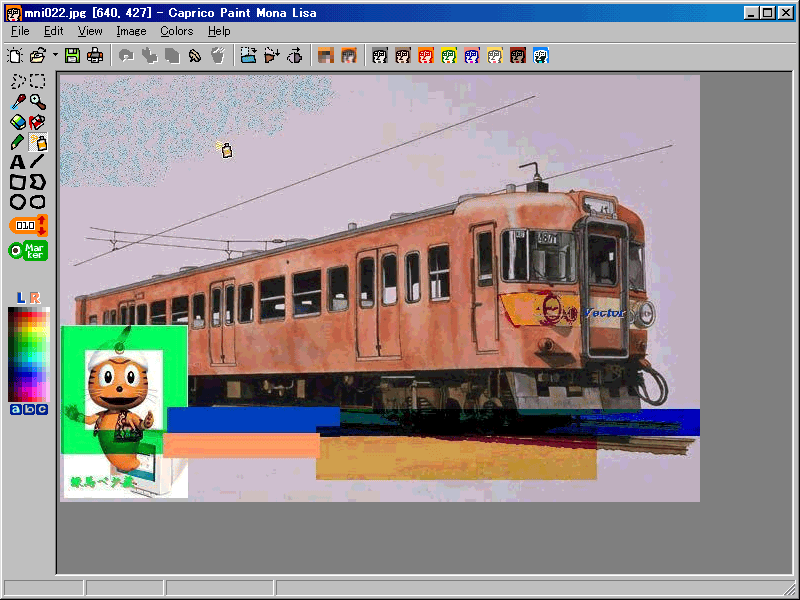800x600 pixels.
Task: Click the Save floppy disk icon
Action: (x=72, y=56)
